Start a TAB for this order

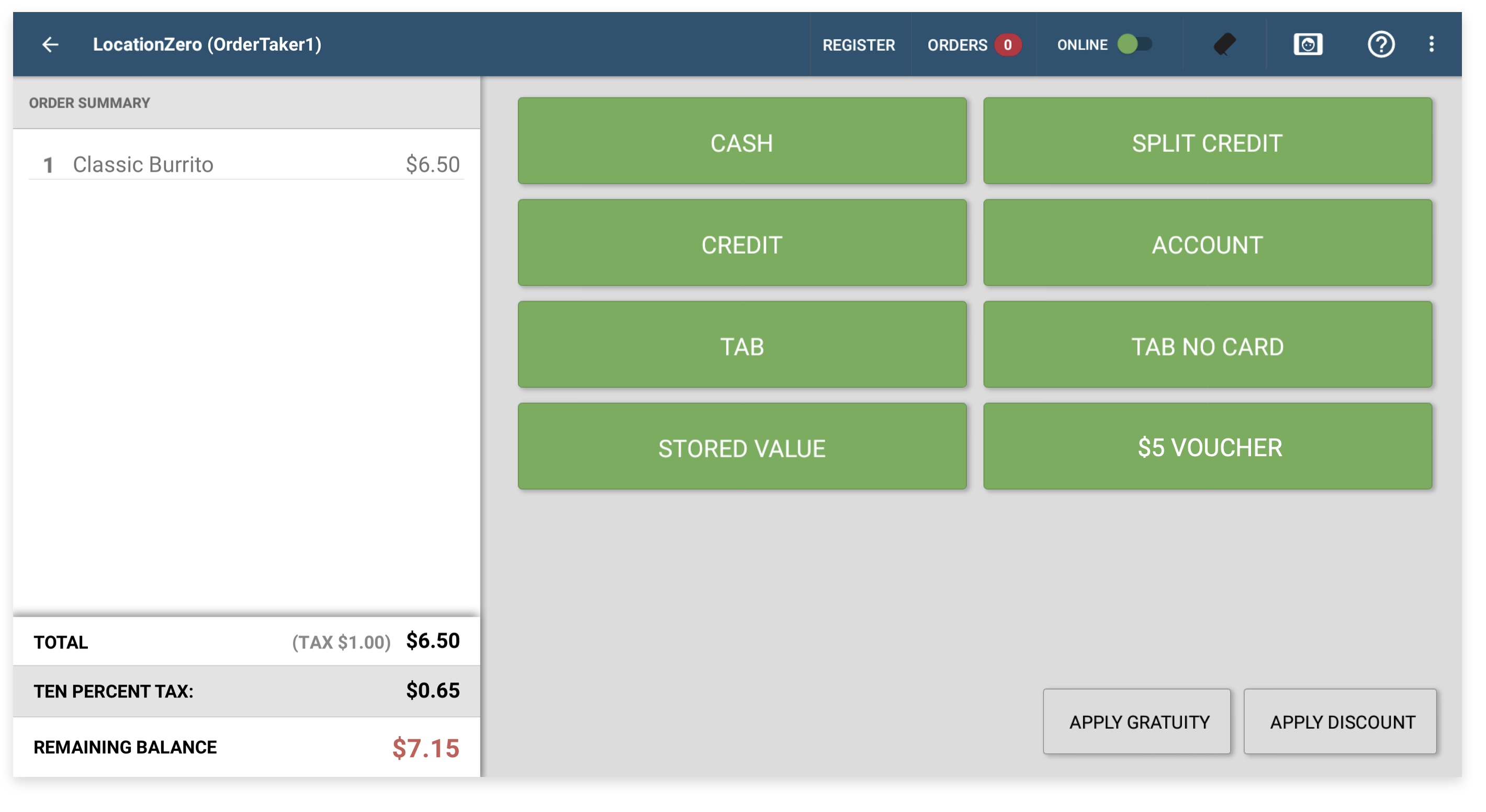(x=742, y=345)
